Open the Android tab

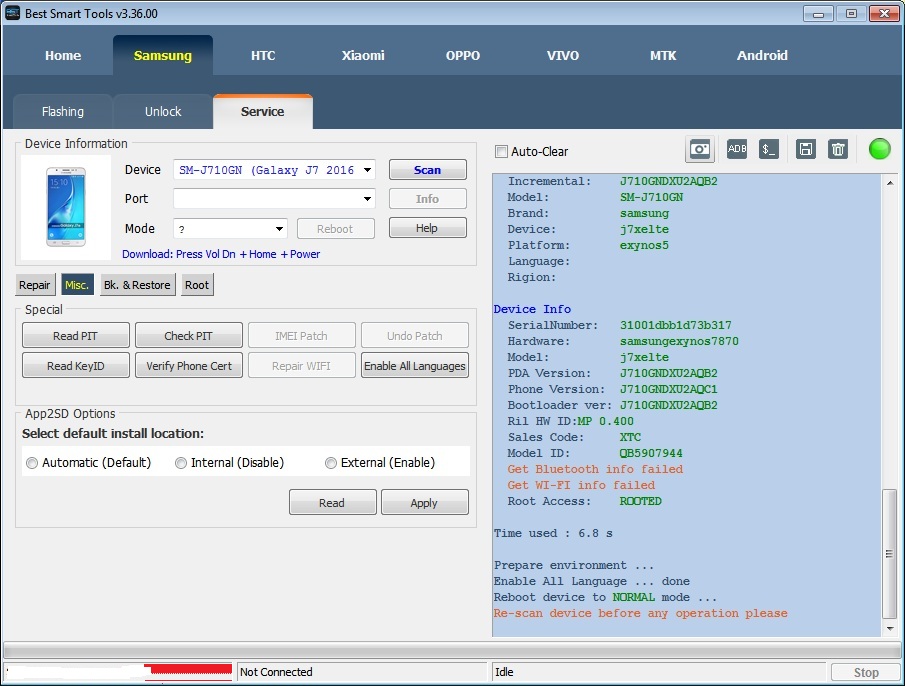click(x=762, y=55)
